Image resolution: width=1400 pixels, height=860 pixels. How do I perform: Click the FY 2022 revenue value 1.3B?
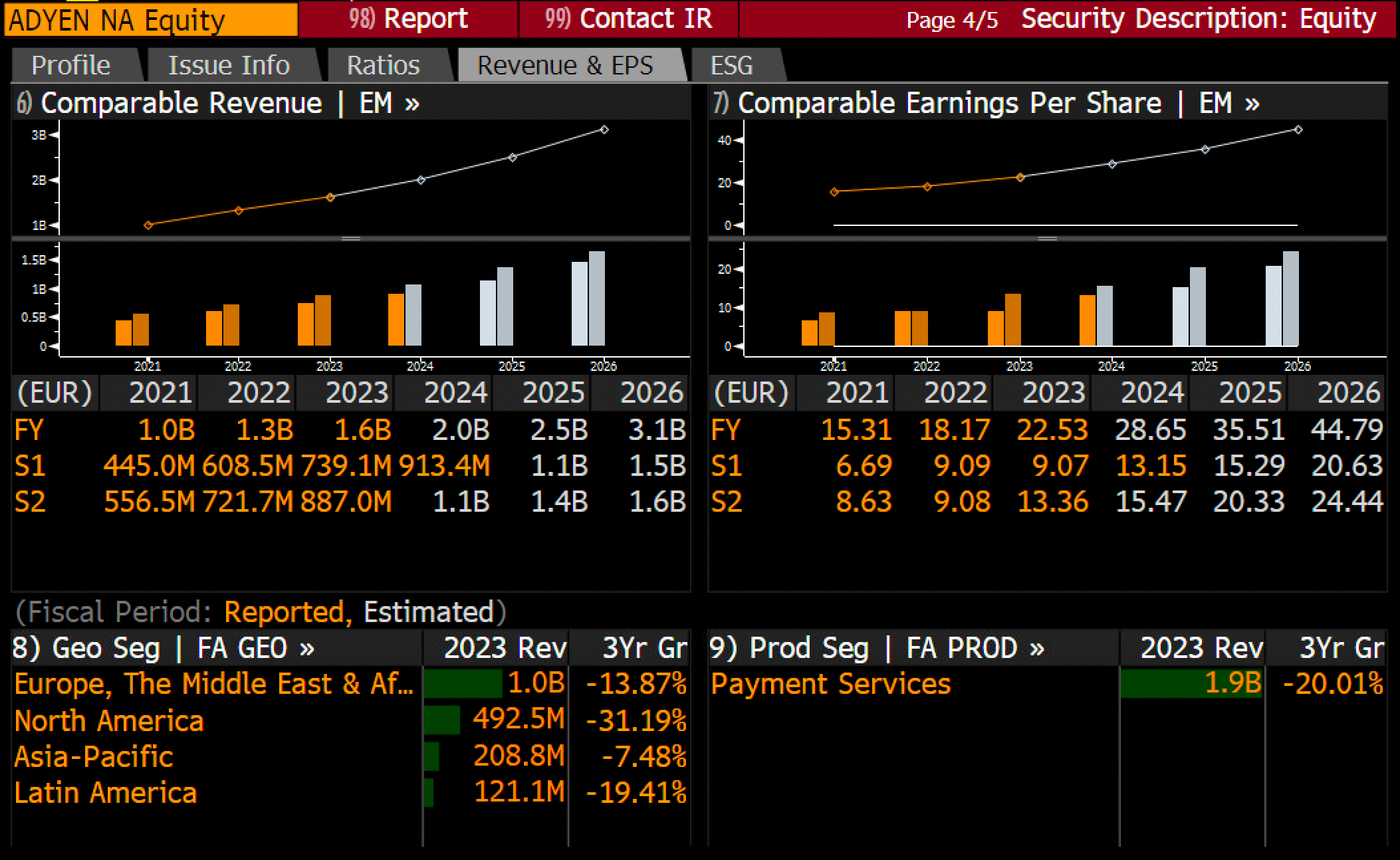click(x=265, y=430)
